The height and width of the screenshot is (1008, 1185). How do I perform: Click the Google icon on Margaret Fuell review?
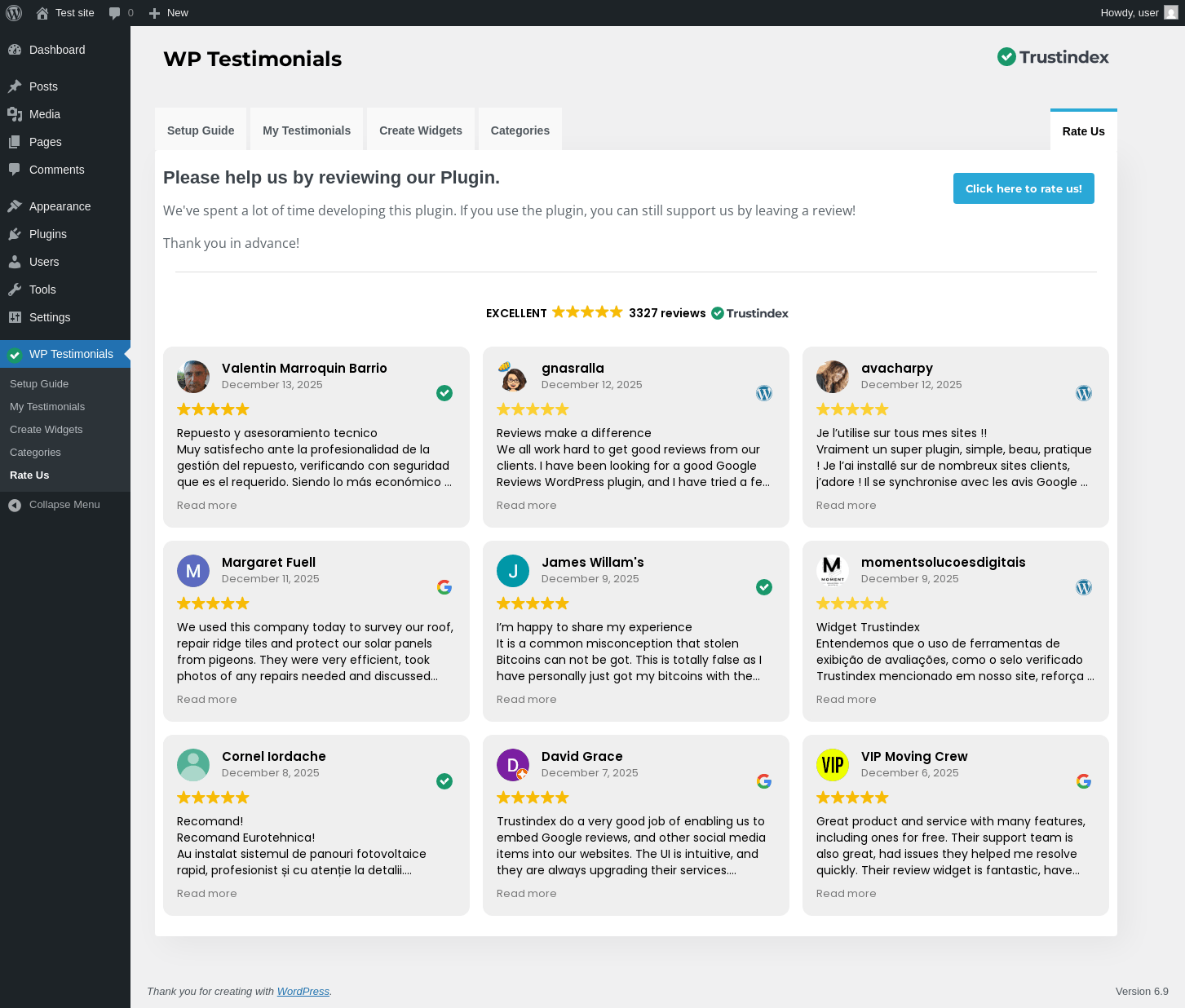444,587
